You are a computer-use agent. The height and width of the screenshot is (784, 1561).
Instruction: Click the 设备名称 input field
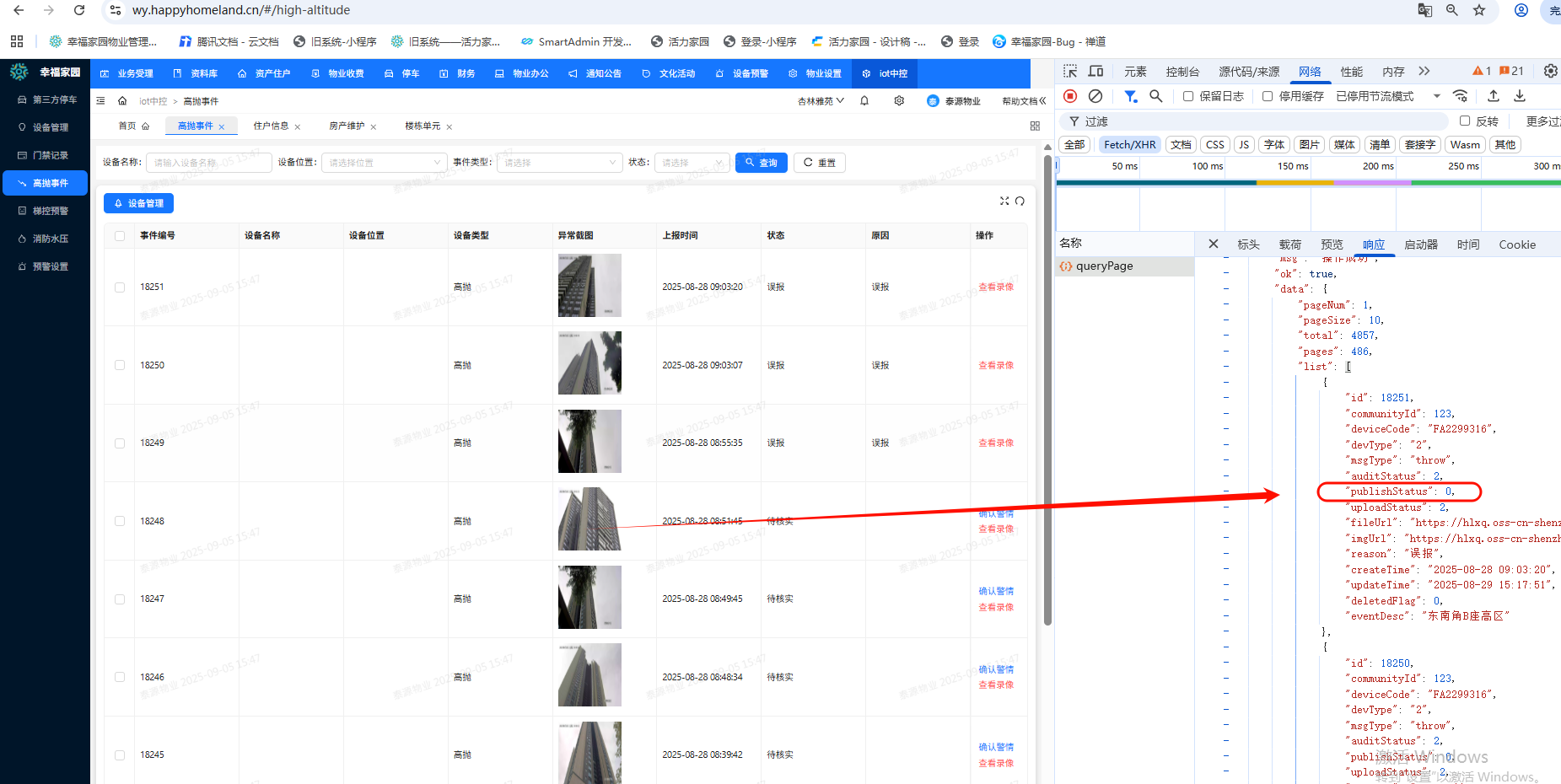208,163
